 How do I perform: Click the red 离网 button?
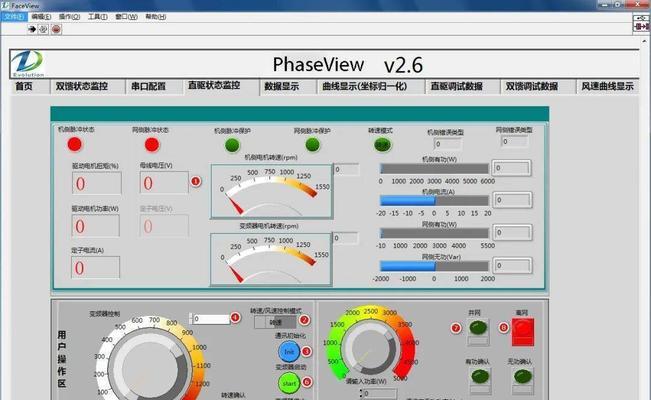click(x=523, y=331)
